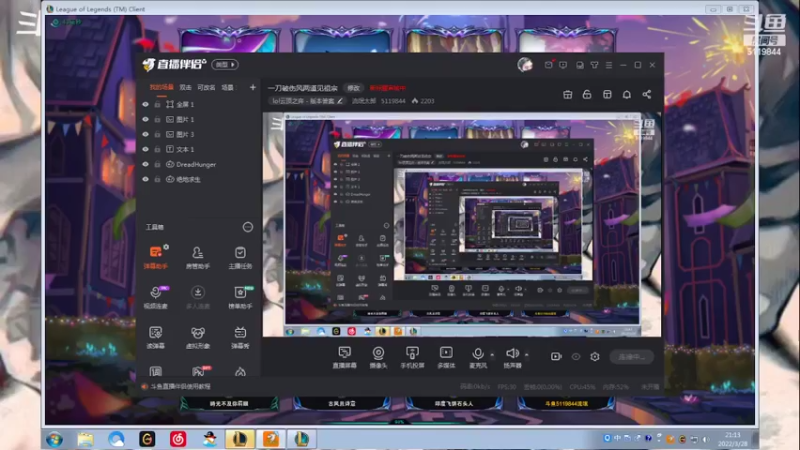The image size is (800, 450).
Task: Click the edit pencil next to category label
Action: (x=340, y=101)
